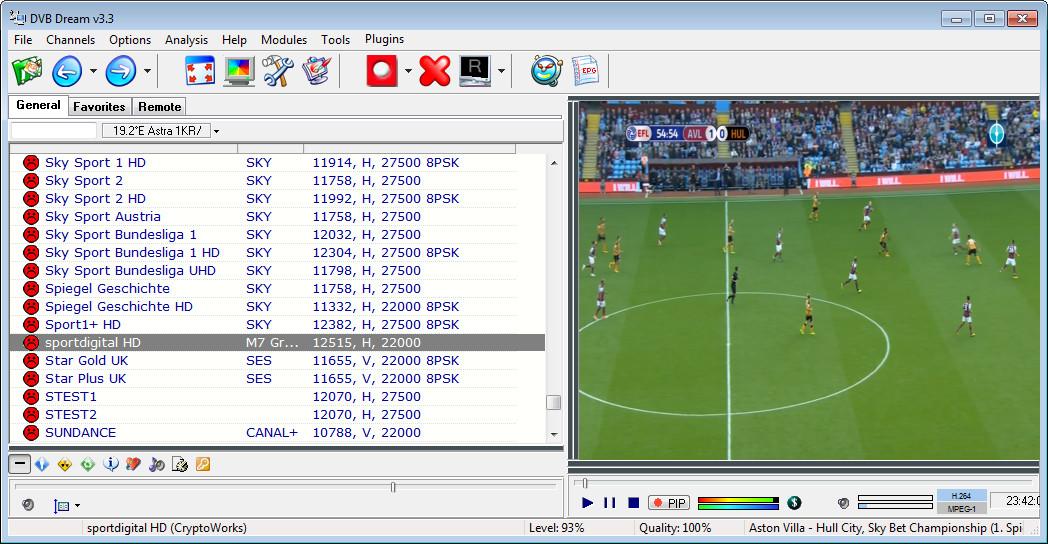This screenshot has width=1048, height=544.
Task: Toggle fullscreen mode with red arrows icon
Action: [x=200, y=71]
